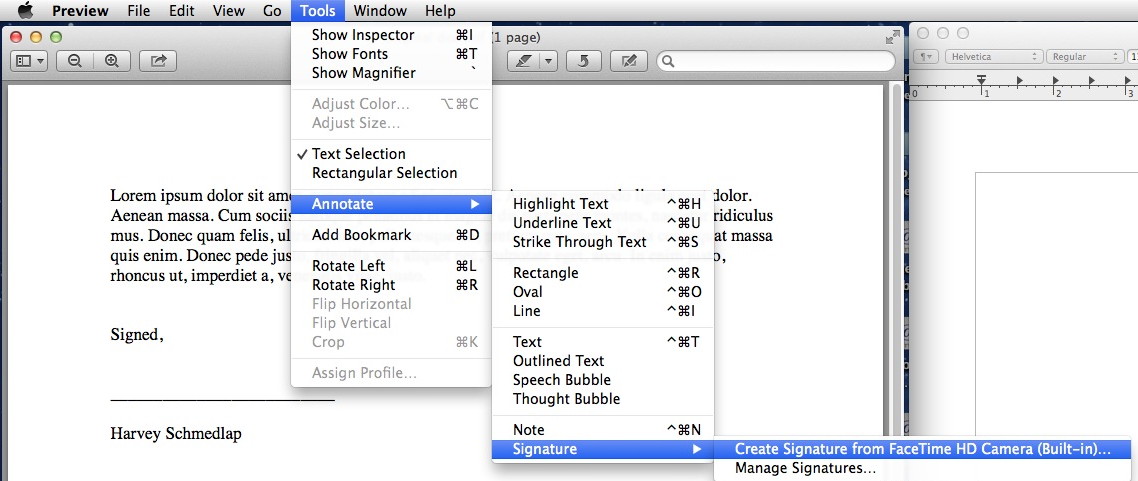Open the Edit menu
The width and height of the screenshot is (1138, 481).
coord(181,11)
